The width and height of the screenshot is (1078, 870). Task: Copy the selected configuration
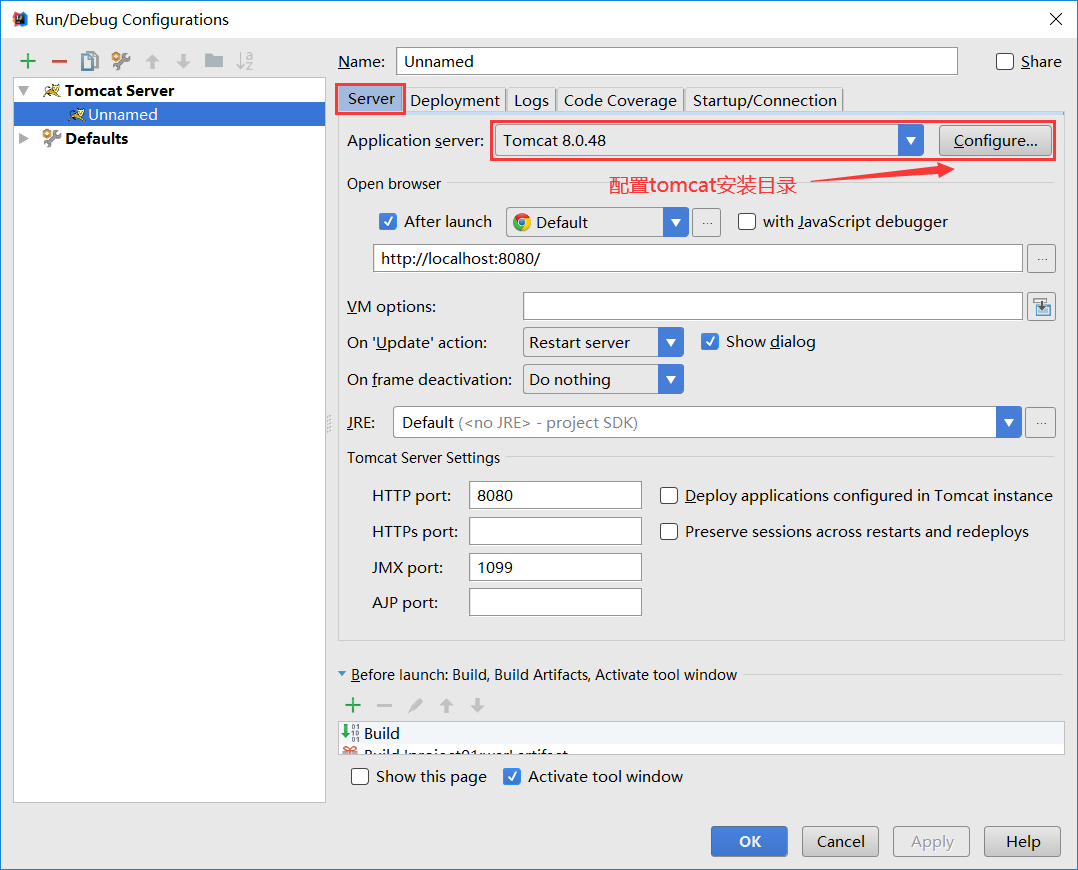click(90, 61)
